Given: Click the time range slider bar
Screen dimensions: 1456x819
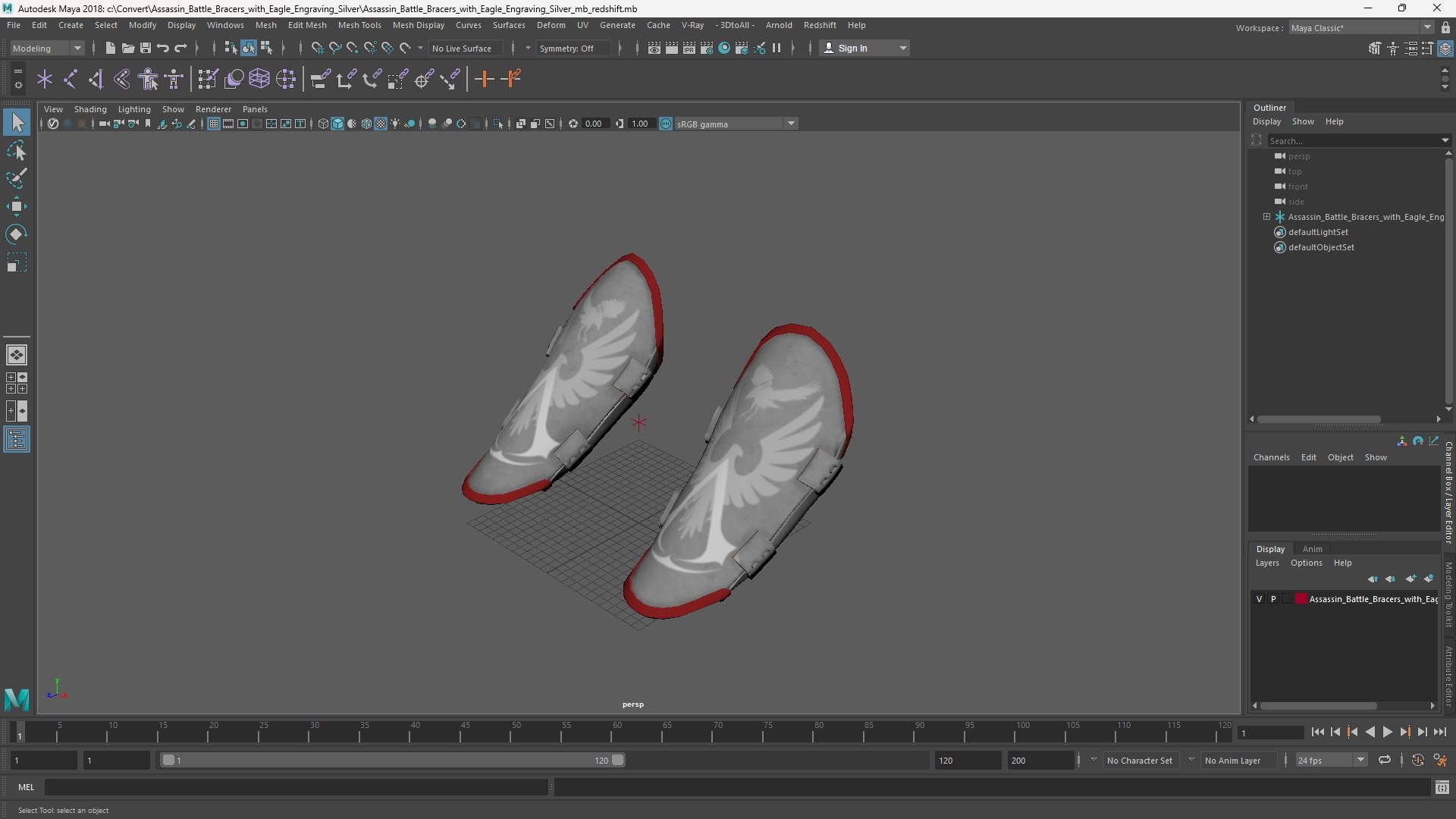Looking at the screenshot, I should [392, 760].
